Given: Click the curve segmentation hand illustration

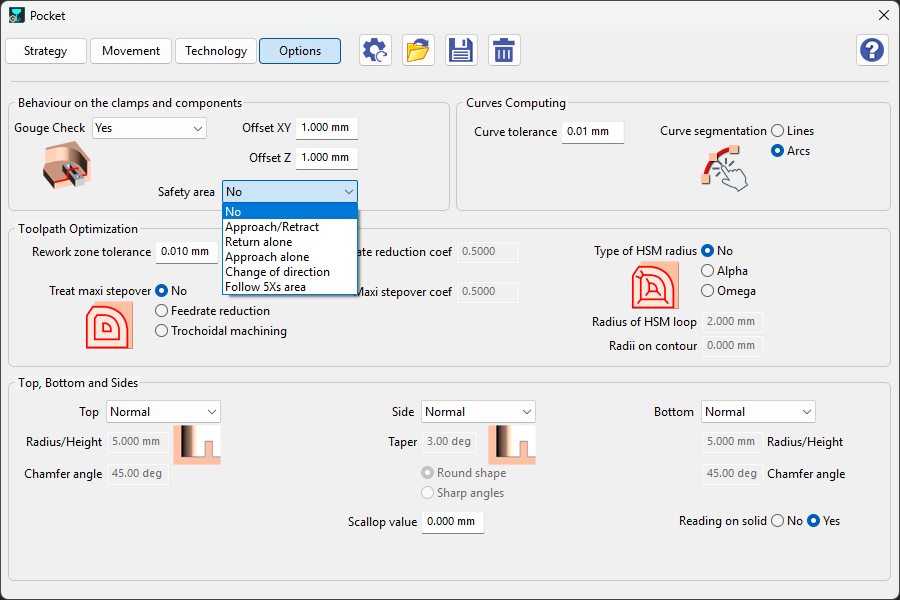Looking at the screenshot, I should click(x=723, y=167).
